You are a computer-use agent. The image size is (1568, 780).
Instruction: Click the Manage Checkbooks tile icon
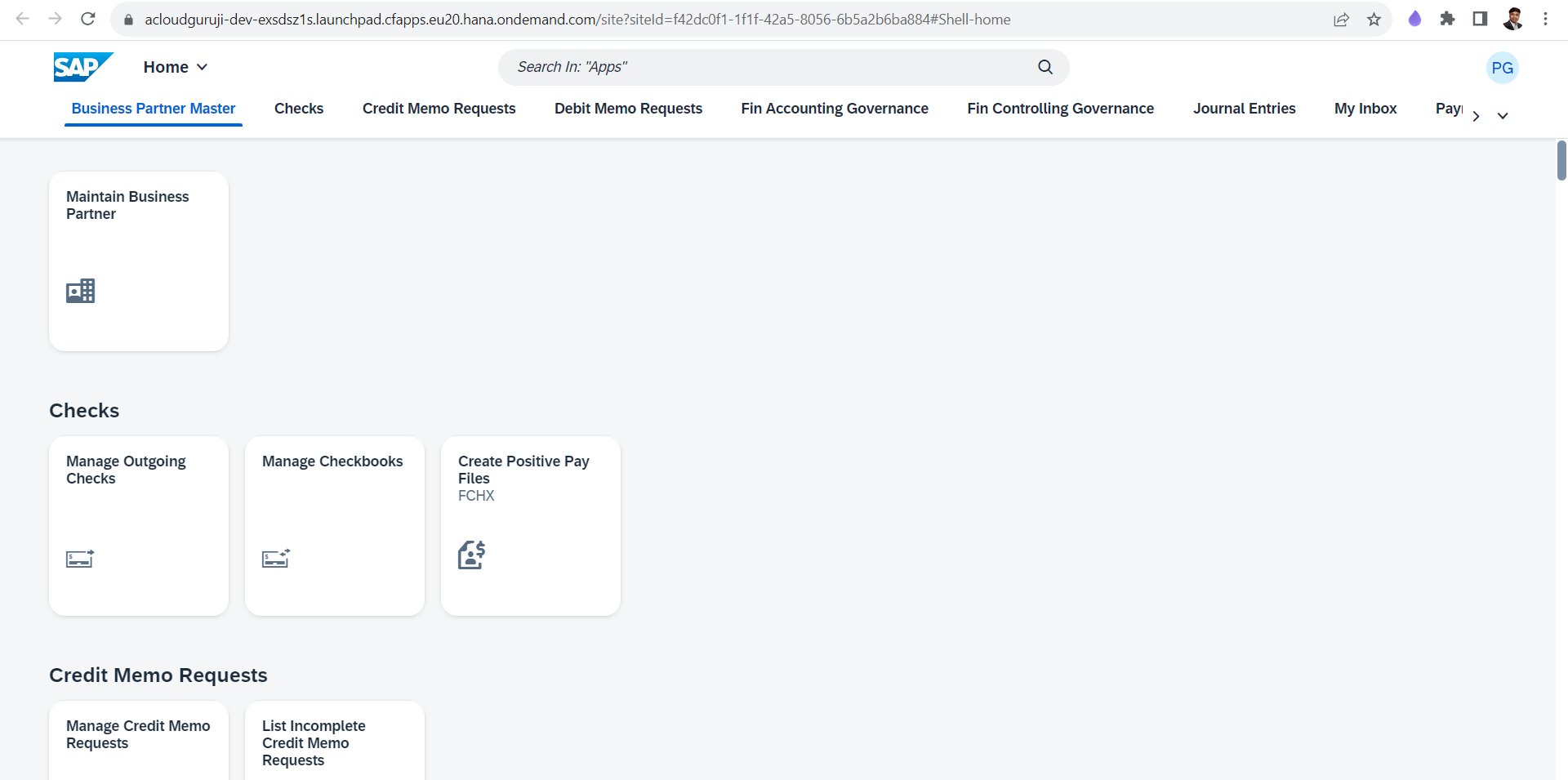[x=276, y=559]
